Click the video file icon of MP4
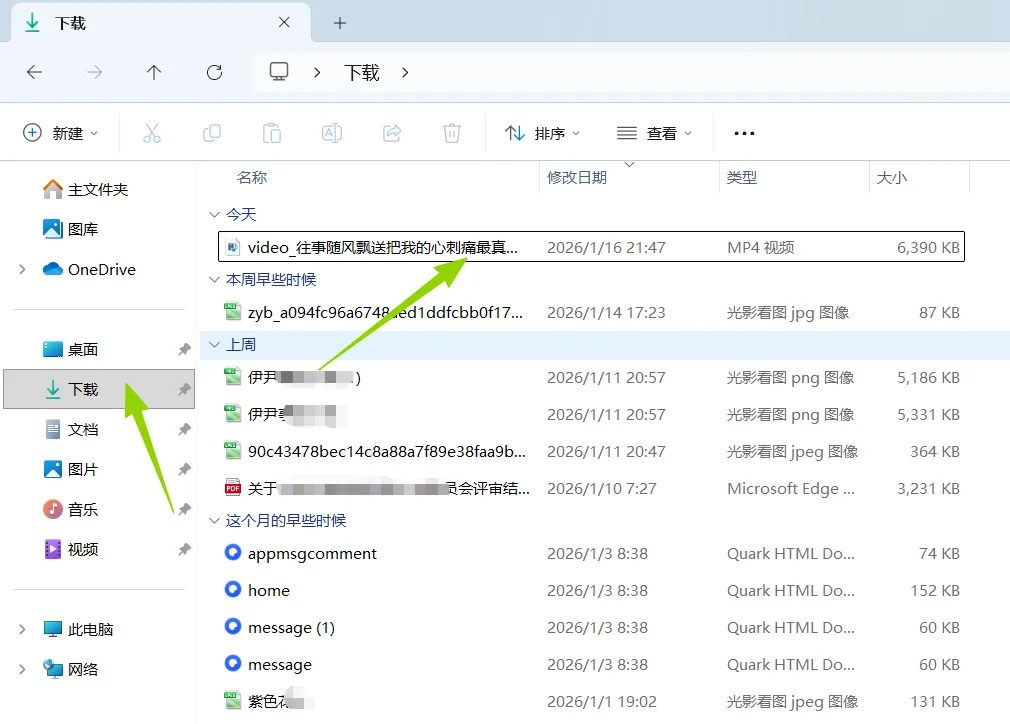The image size is (1010, 724). [x=233, y=247]
